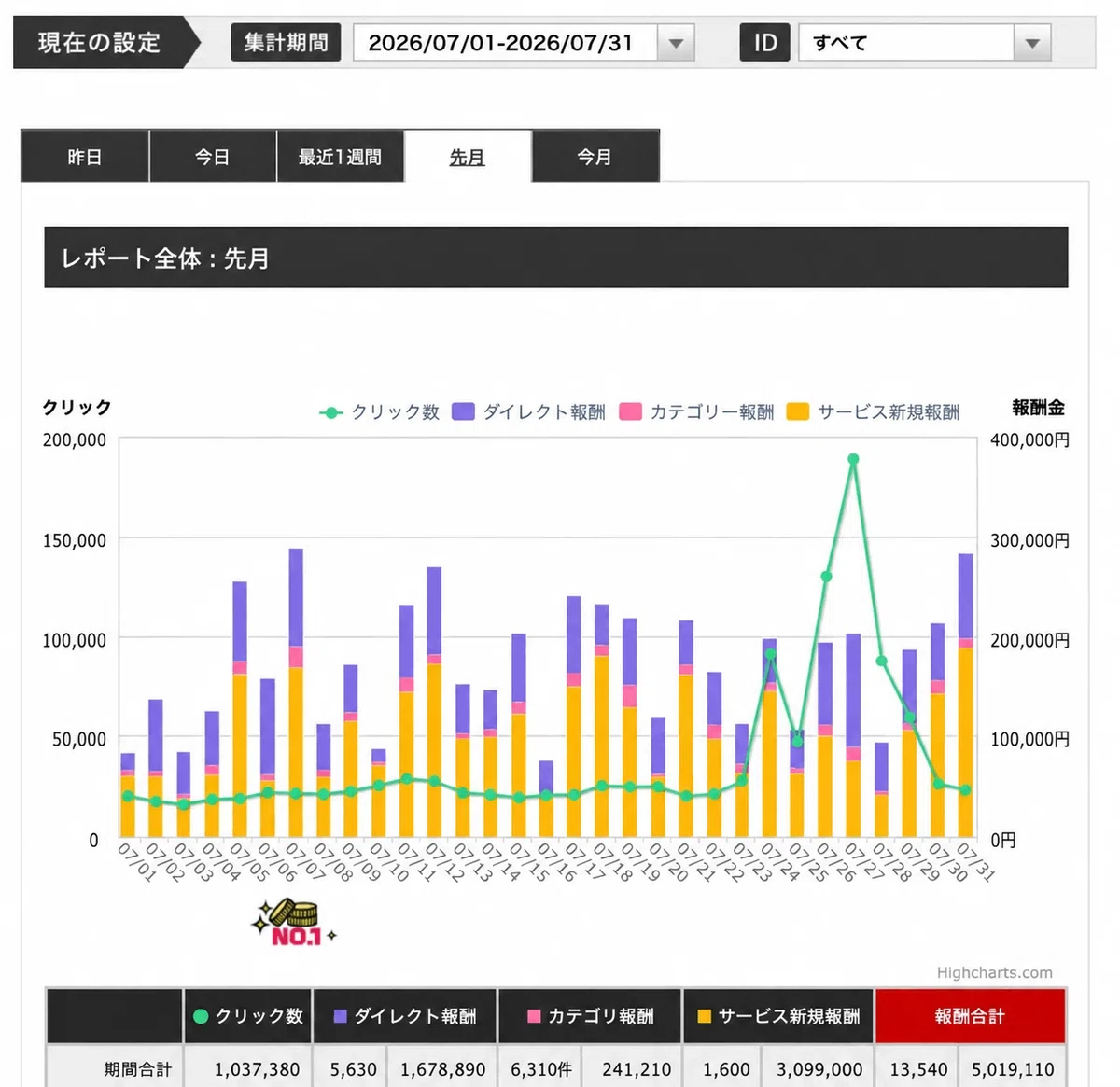Image resolution: width=1120 pixels, height=1087 pixels.
Task: Select the ID field showing すべて
Action: [x=906, y=43]
